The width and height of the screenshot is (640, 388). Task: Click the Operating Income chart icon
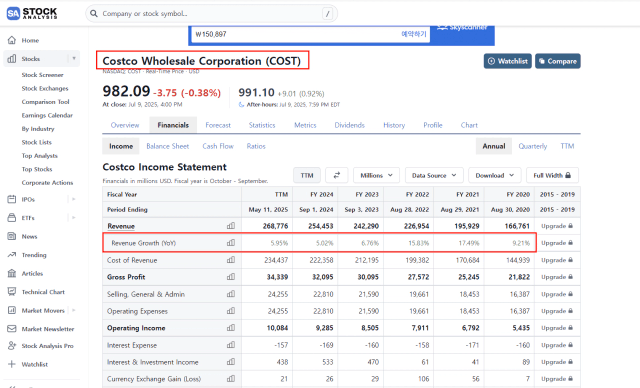(x=231, y=328)
